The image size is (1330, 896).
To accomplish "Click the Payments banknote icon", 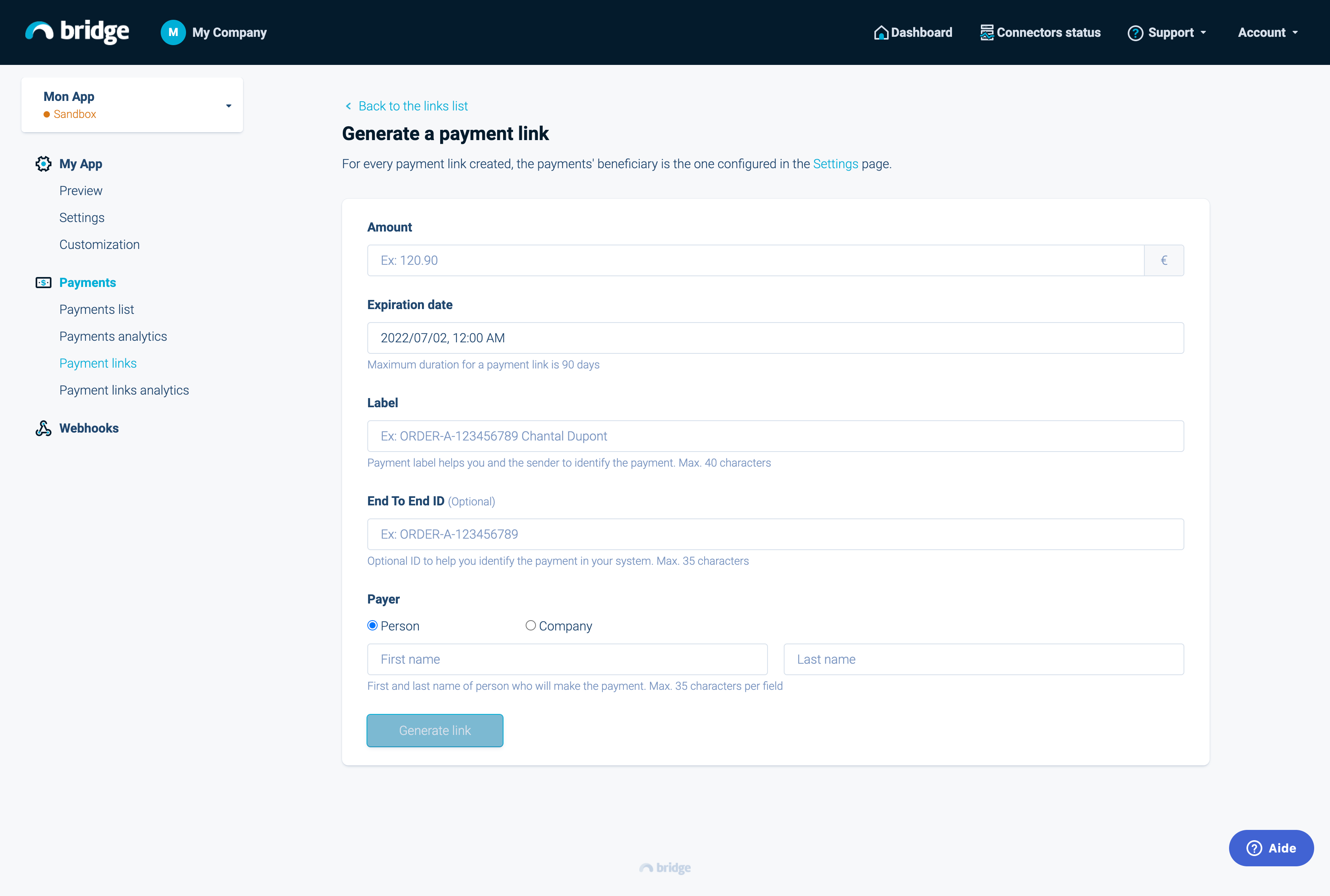I will pos(44,283).
